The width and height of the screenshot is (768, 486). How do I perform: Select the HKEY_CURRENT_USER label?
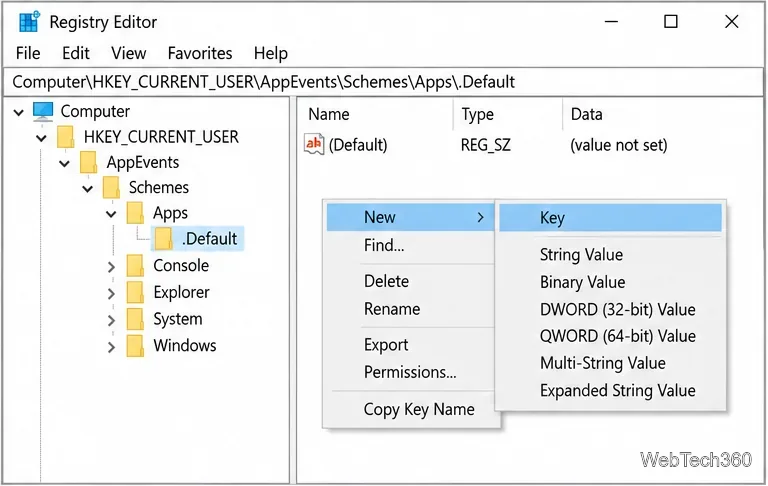(161, 137)
